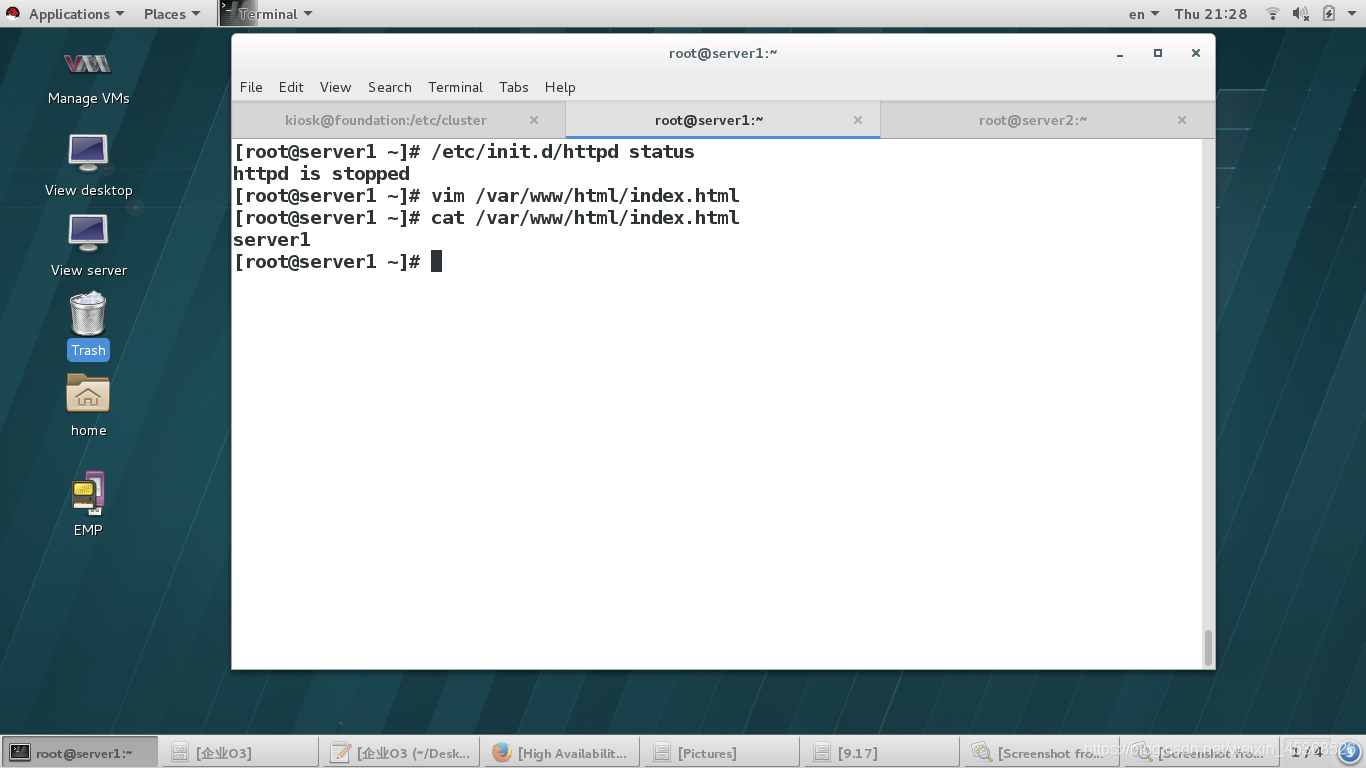1366x768 pixels.
Task: Open the Help menu
Action: click(x=560, y=87)
